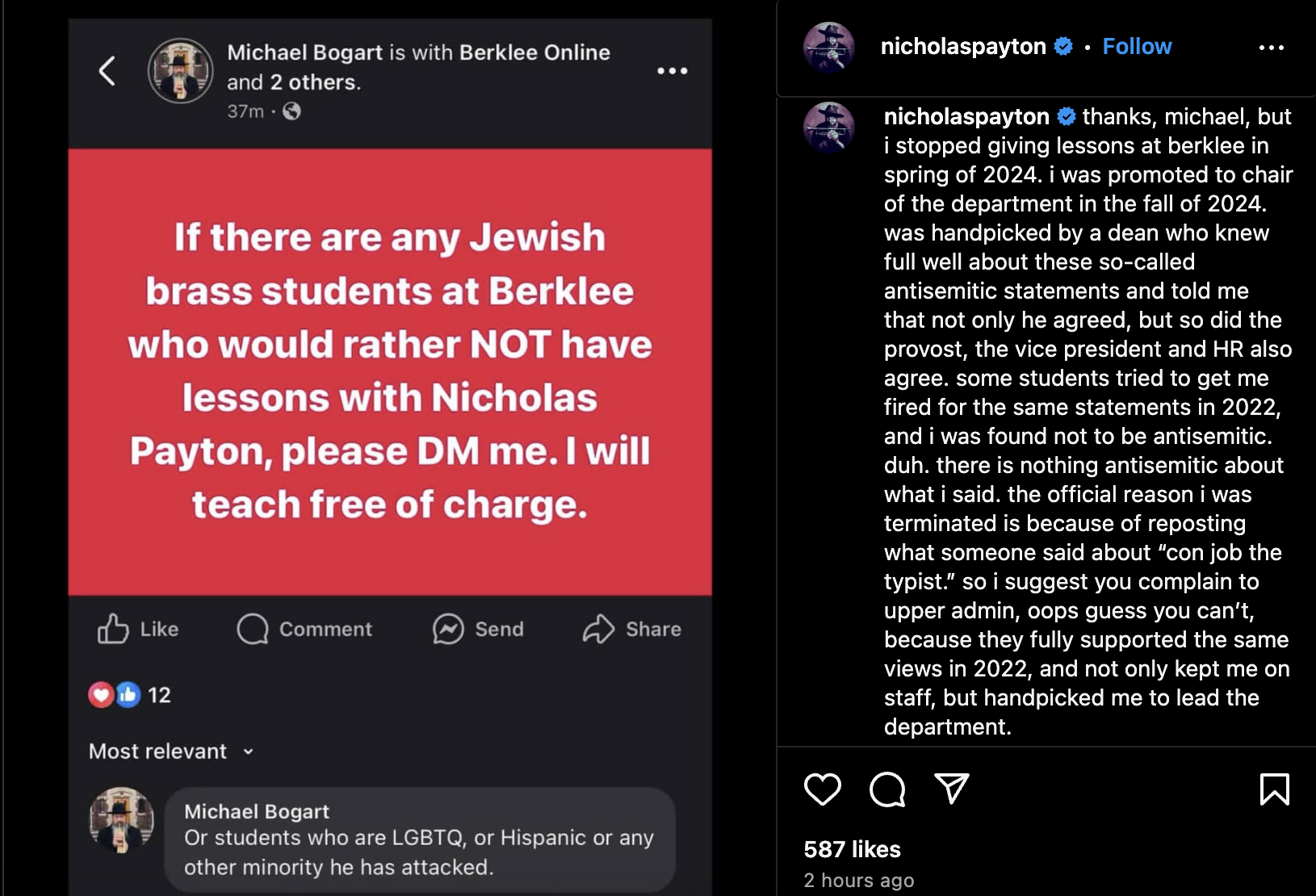The height and width of the screenshot is (896, 1316).
Task: Like the post with the heart icon
Action: click(822, 789)
